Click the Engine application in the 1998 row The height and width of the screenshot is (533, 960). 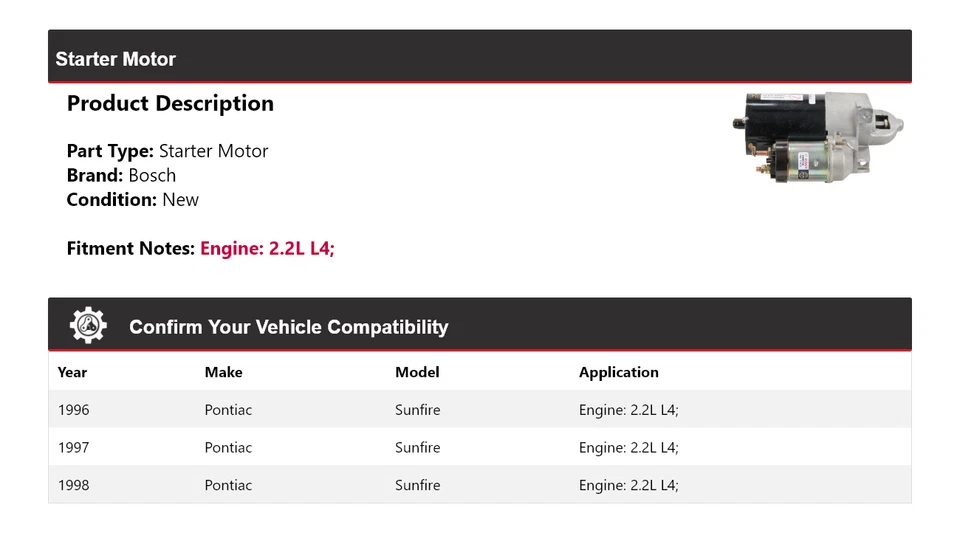[628, 485]
